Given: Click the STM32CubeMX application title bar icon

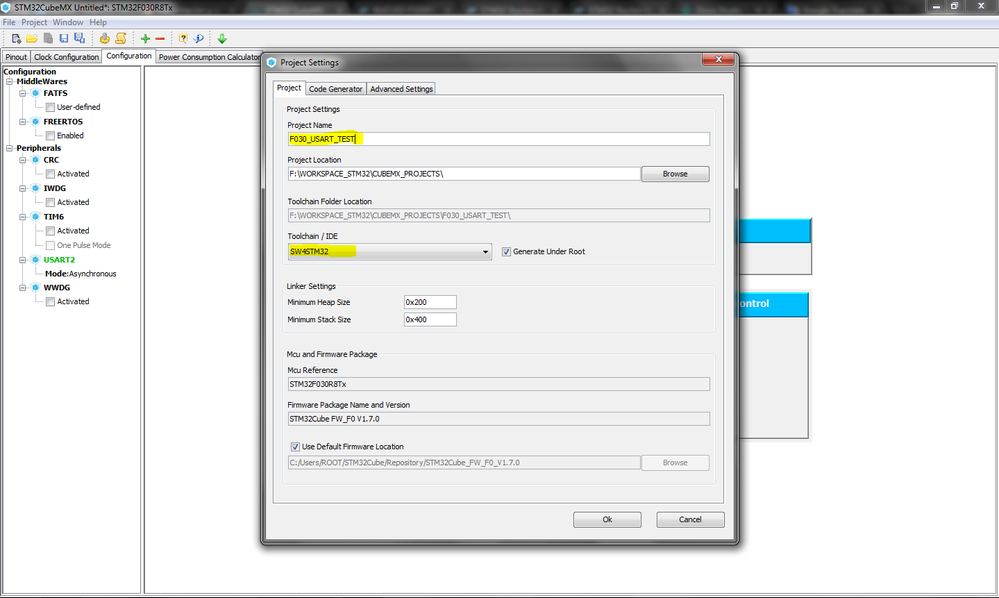Looking at the screenshot, I should point(6,7).
